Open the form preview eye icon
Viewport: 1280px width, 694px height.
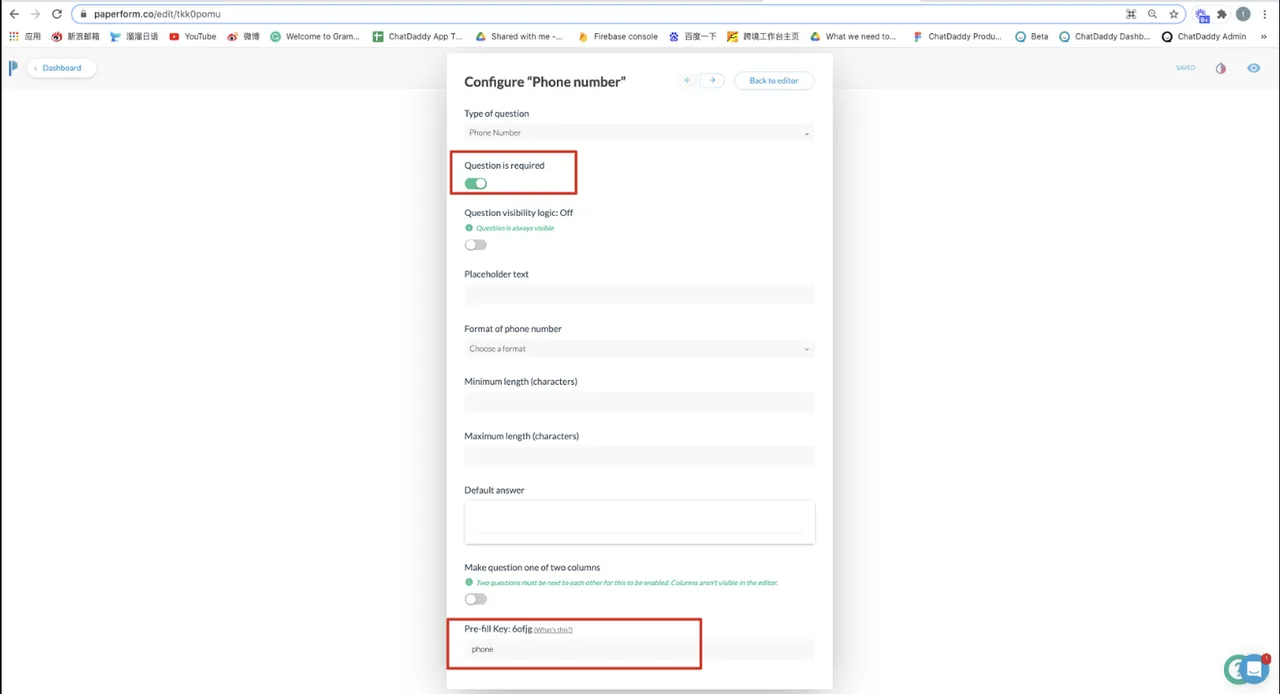tap(1253, 68)
